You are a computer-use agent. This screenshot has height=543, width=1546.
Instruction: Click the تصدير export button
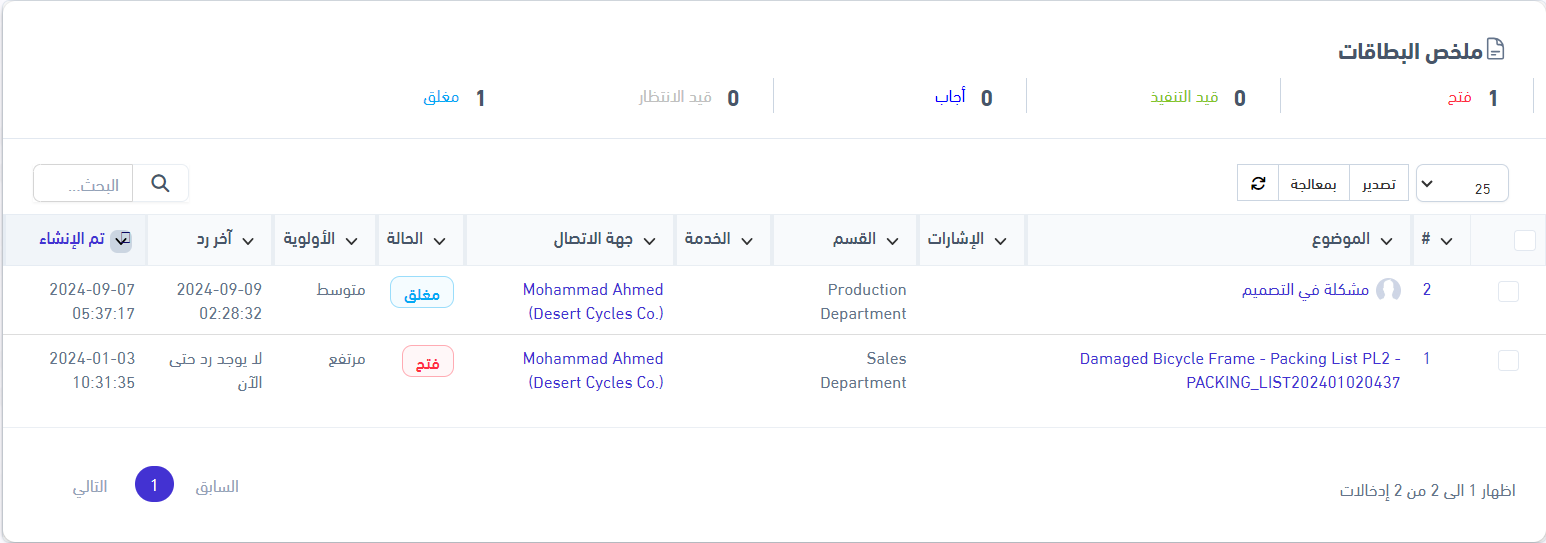1379,183
